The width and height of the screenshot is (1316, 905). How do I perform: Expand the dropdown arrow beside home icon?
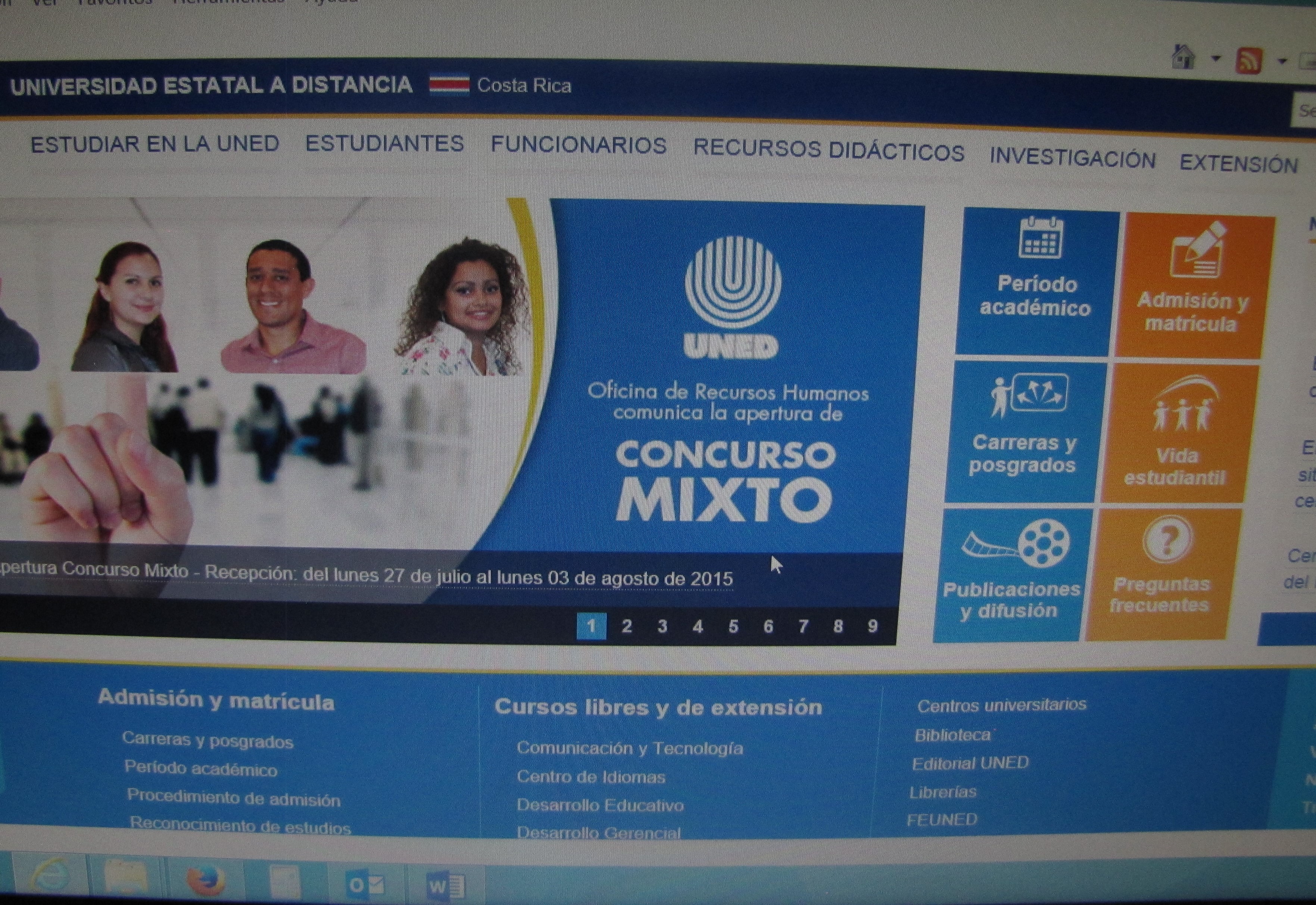[1216, 58]
